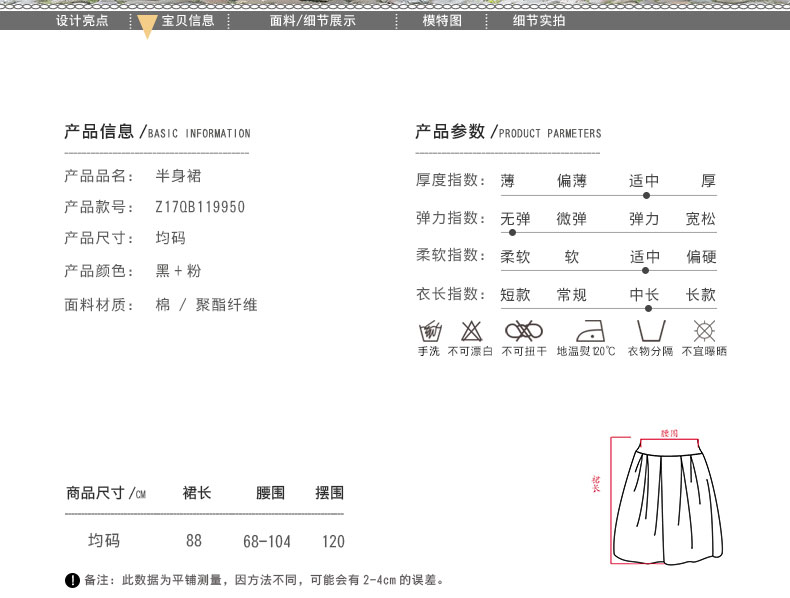
Task: Click the product number Z17QB119950
Action: (x=200, y=207)
